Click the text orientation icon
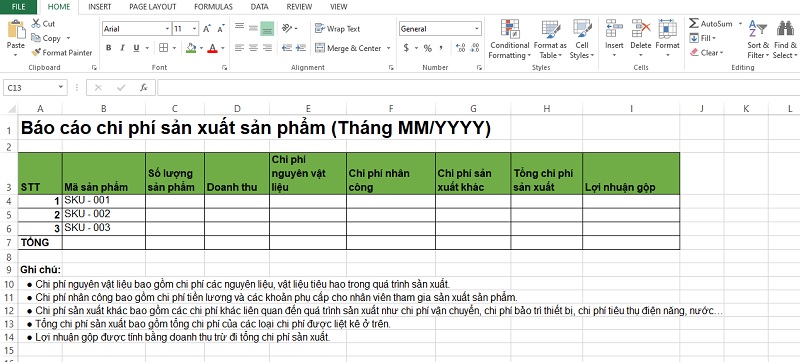Image resolution: width=800 pixels, height=362 pixels. 287,28
